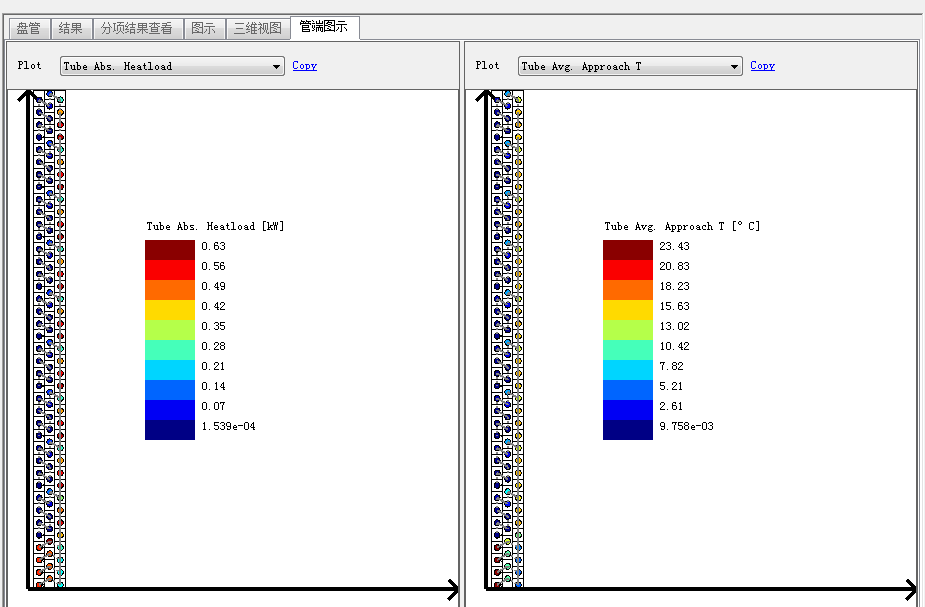The image size is (925, 607).
Task: Click the 0.35 lime heatload swatch
Action: pyautogui.click(x=170, y=330)
